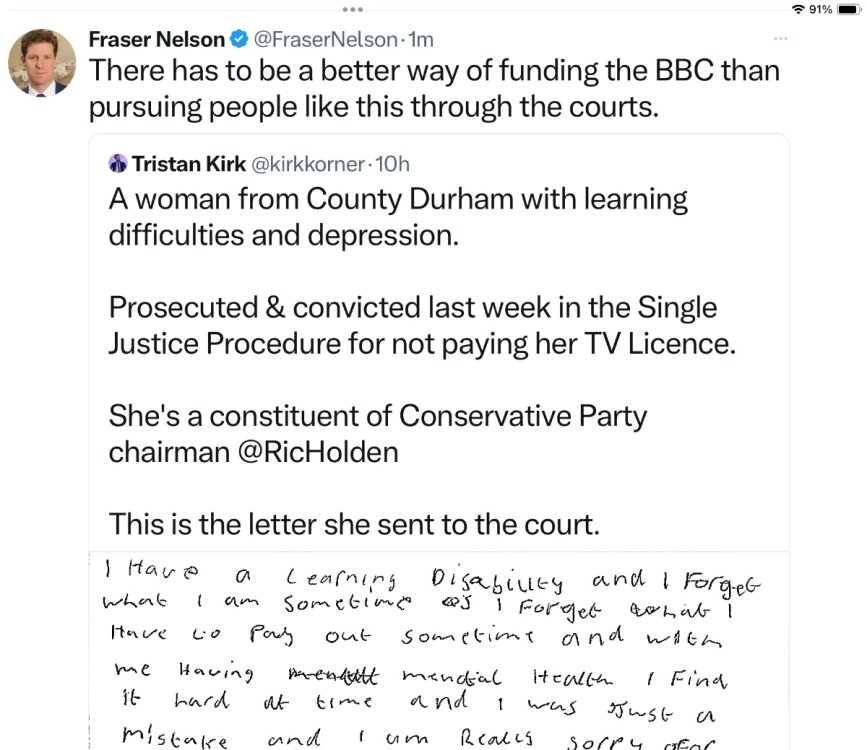Open Fraser Nelson's profile picture
The width and height of the screenshot is (867, 750).
[42, 63]
